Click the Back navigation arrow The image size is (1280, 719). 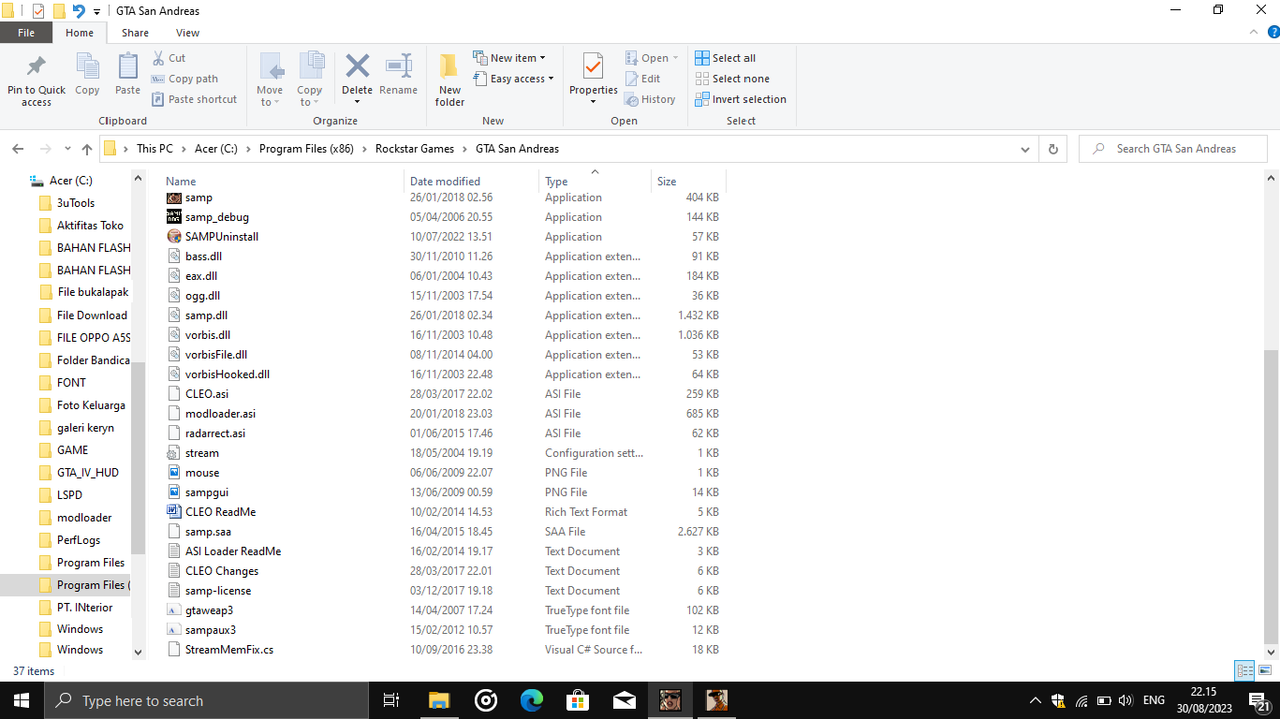[18, 149]
